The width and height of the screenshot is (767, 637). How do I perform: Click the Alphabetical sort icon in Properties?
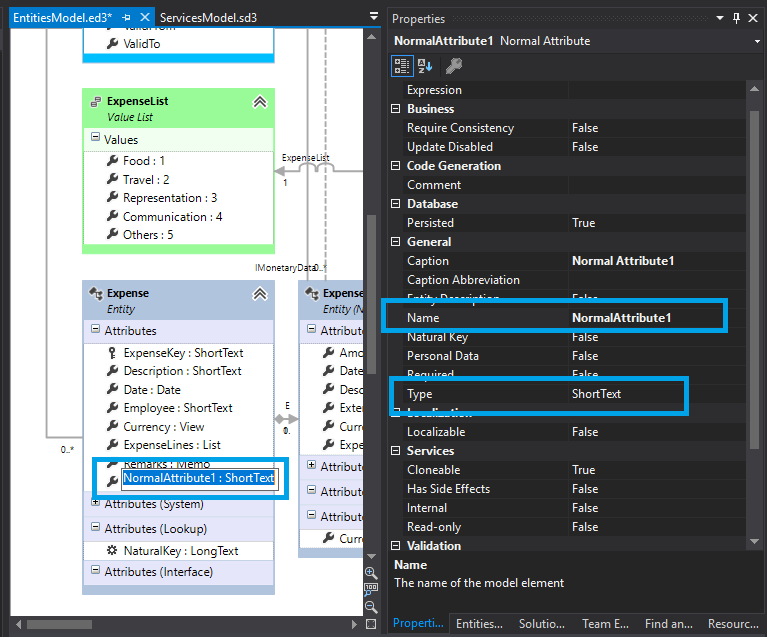(x=425, y=66)
